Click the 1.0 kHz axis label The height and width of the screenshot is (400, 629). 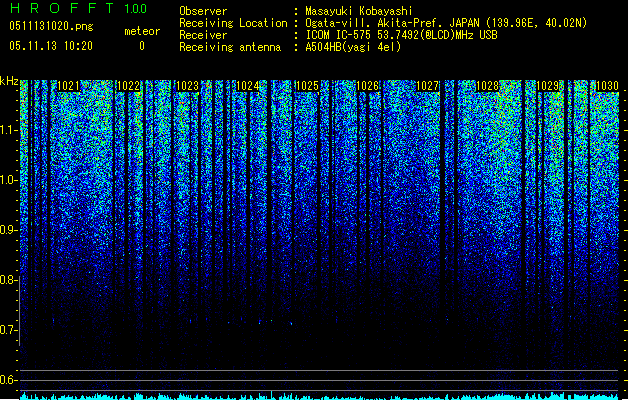9,180
